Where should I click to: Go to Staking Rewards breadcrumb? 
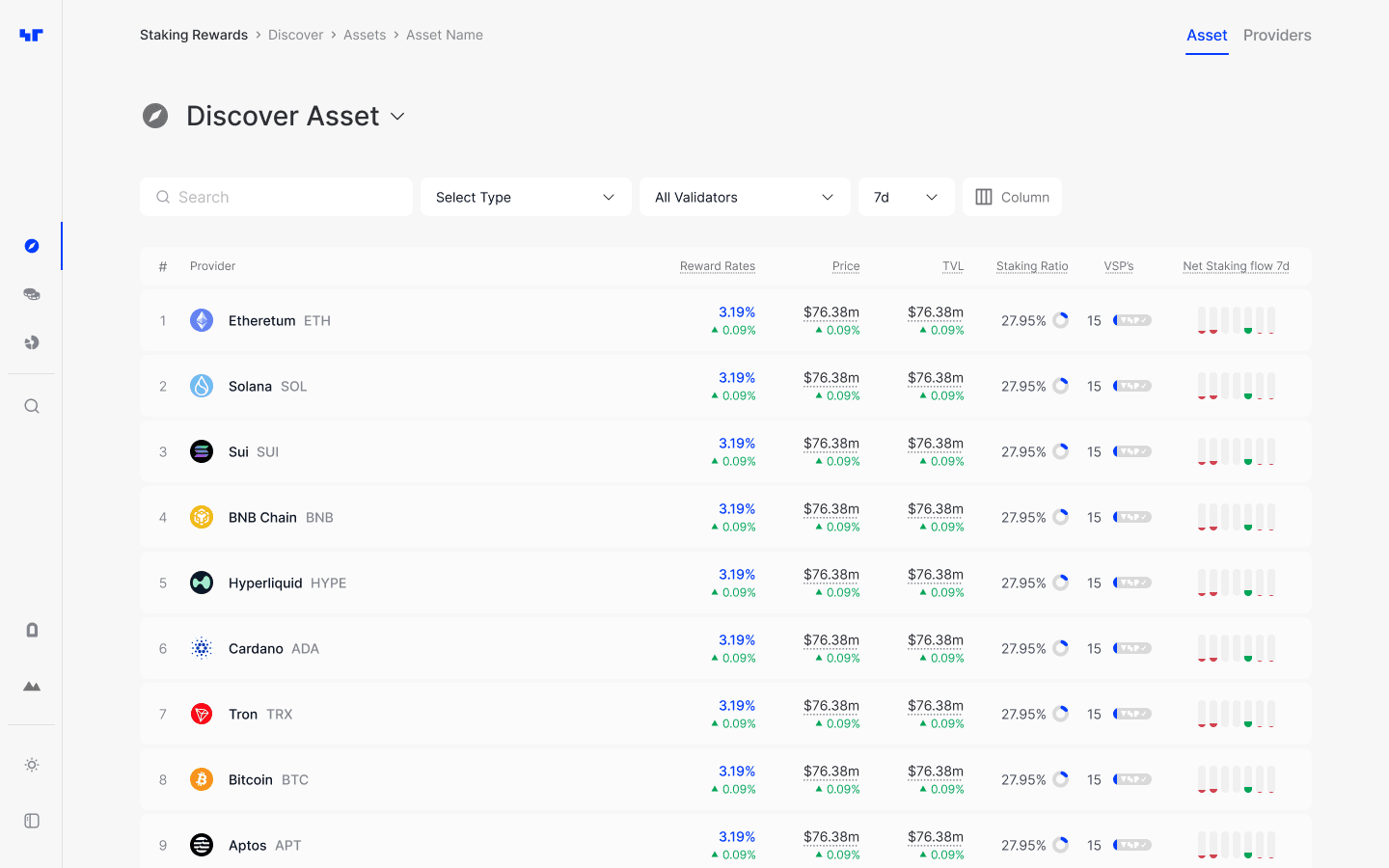tap(194, 35)
